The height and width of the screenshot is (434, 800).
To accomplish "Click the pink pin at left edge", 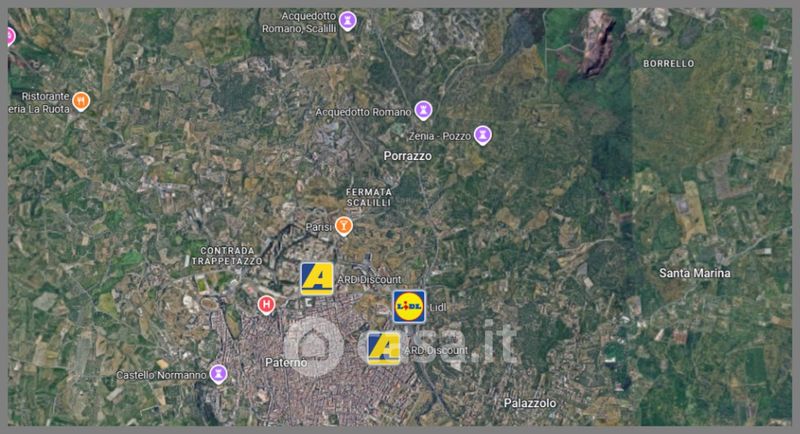I will coord(11,37).
